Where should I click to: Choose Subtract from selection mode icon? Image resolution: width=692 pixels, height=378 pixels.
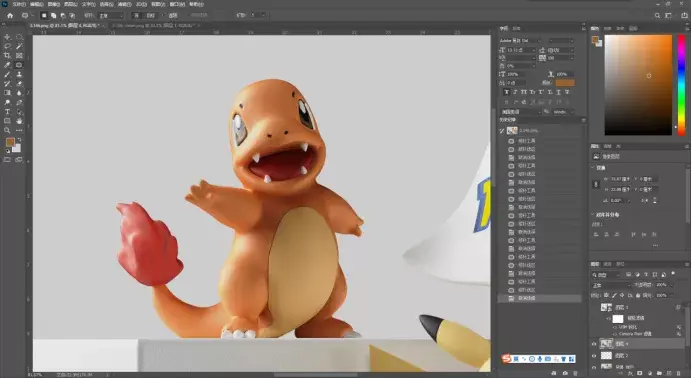click(x=63, y=15)
